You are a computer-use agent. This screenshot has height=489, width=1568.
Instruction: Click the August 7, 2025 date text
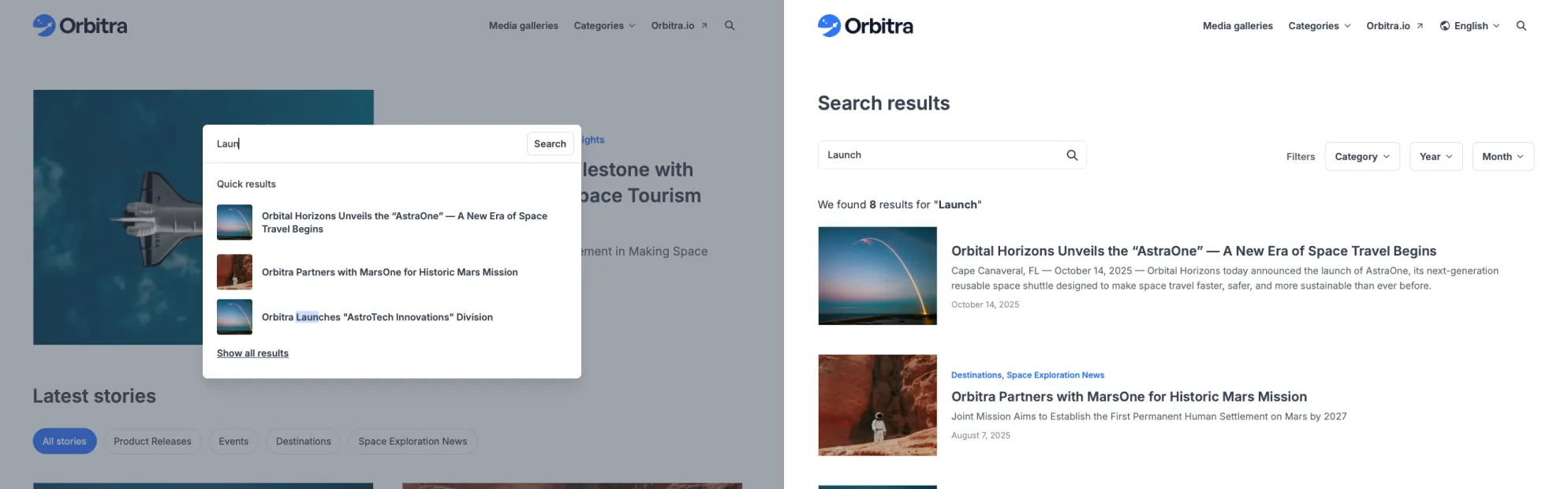980,435
